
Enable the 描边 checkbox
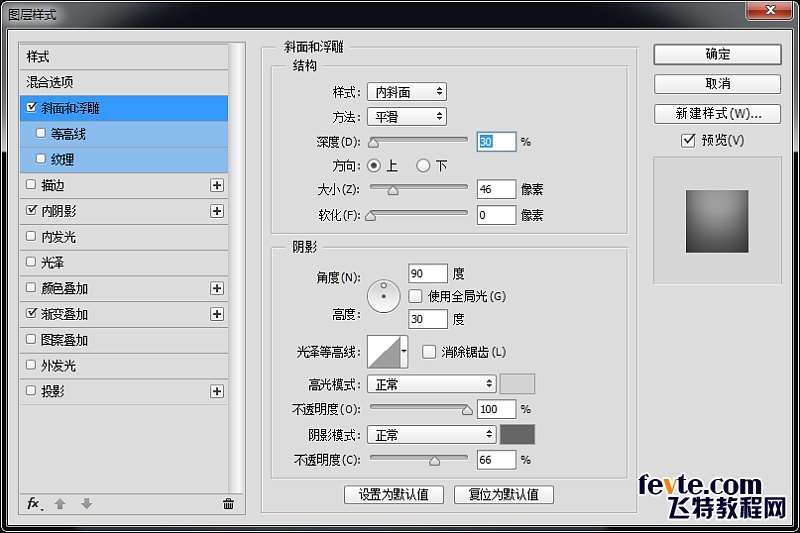point(31,184)
